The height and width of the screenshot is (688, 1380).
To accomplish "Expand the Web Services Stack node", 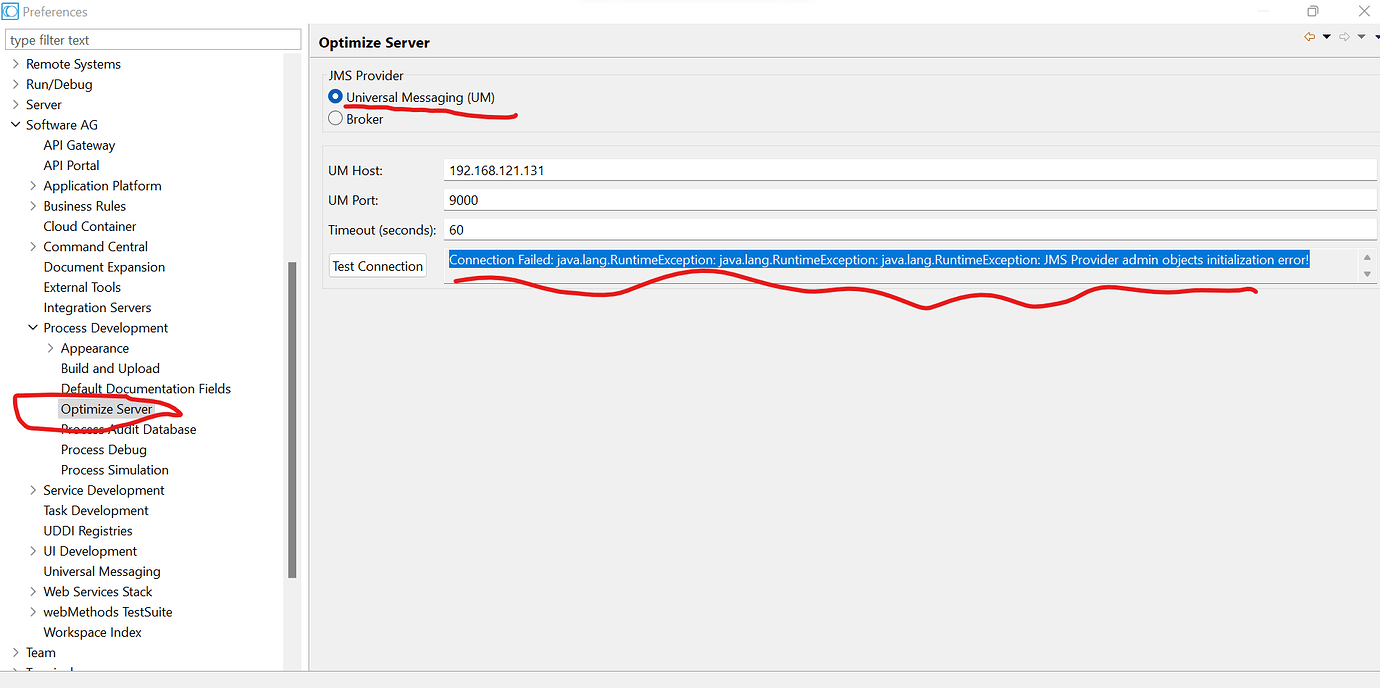I will pyautogui.click(x=33, y=592).
